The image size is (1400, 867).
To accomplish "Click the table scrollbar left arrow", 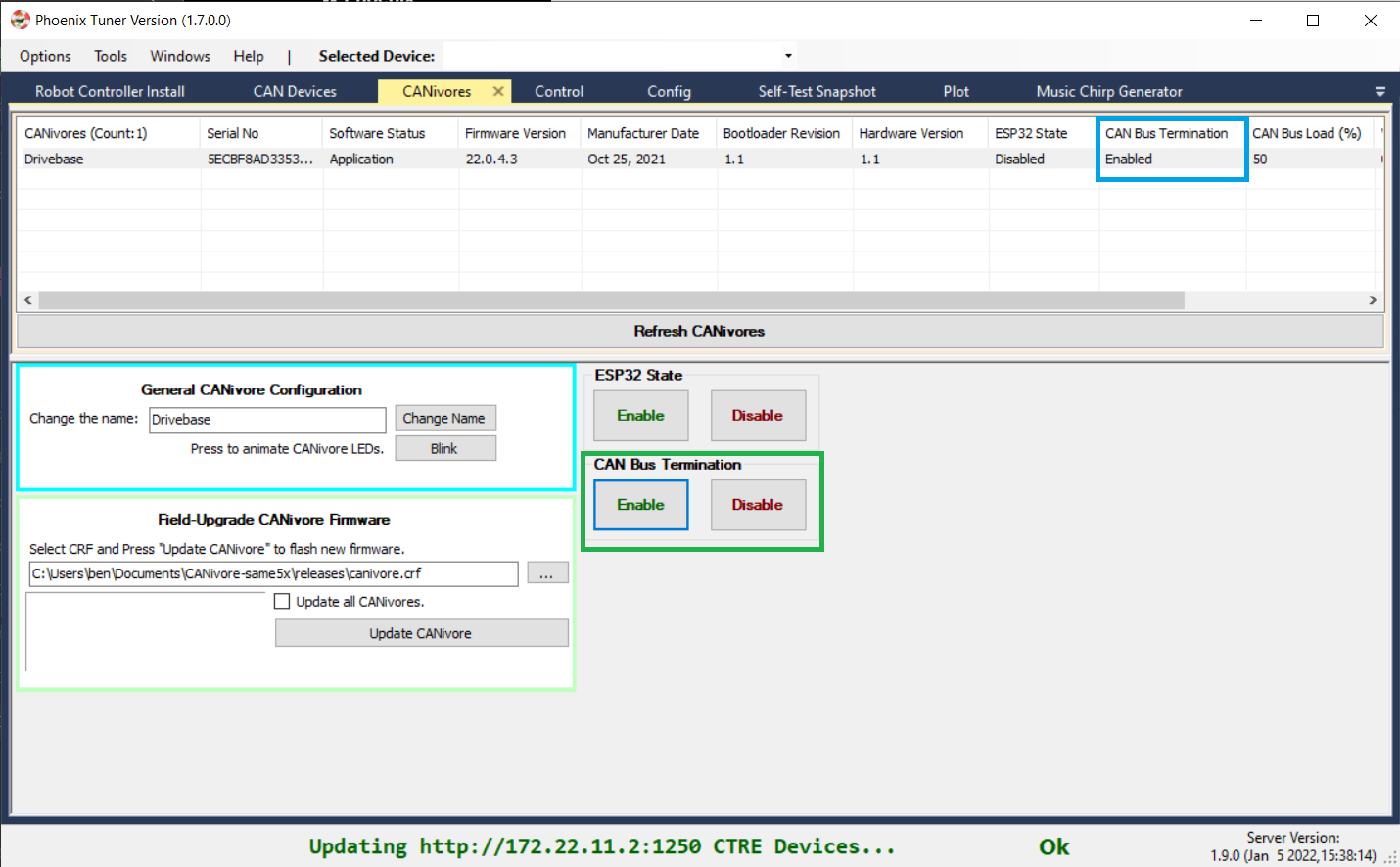I will click(27, 300).
